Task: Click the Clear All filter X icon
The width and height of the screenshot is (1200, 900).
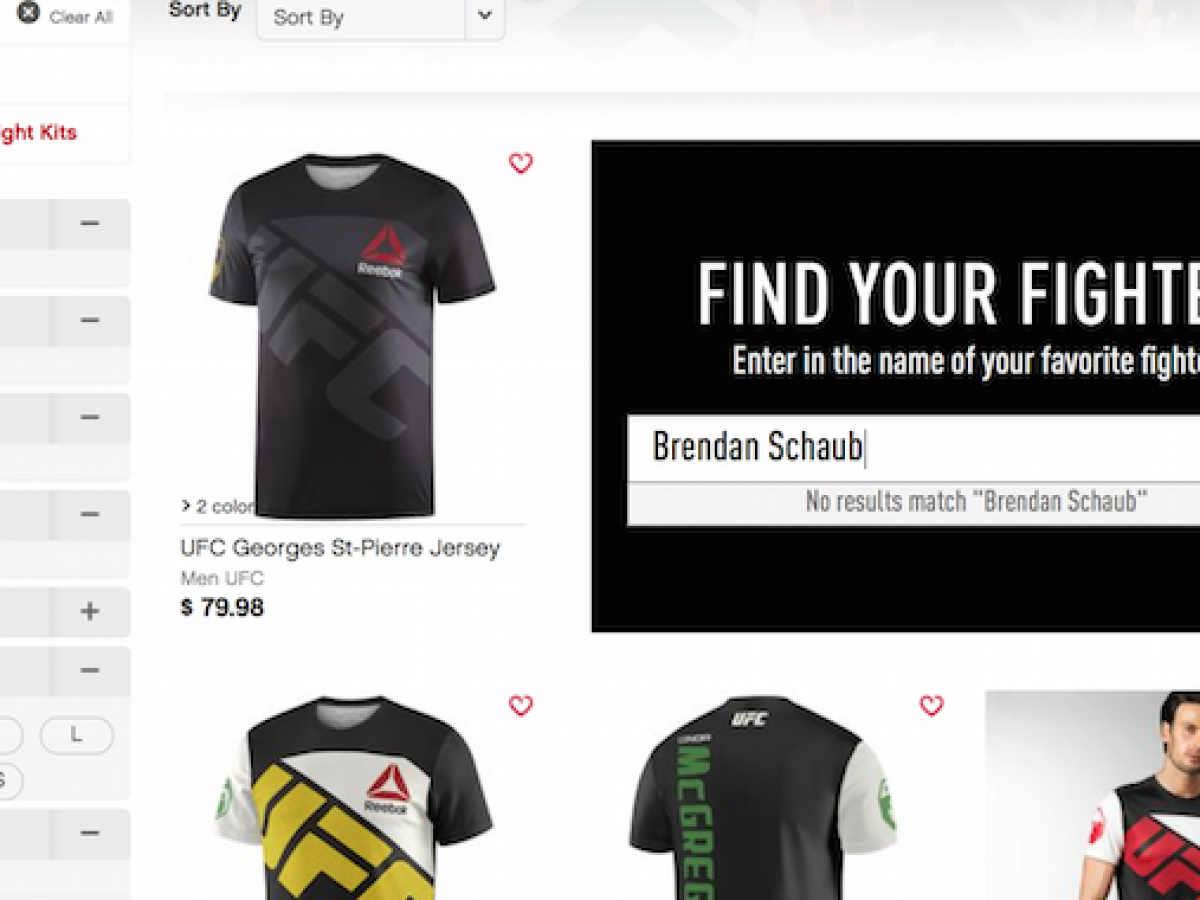Action: (29, 13)
